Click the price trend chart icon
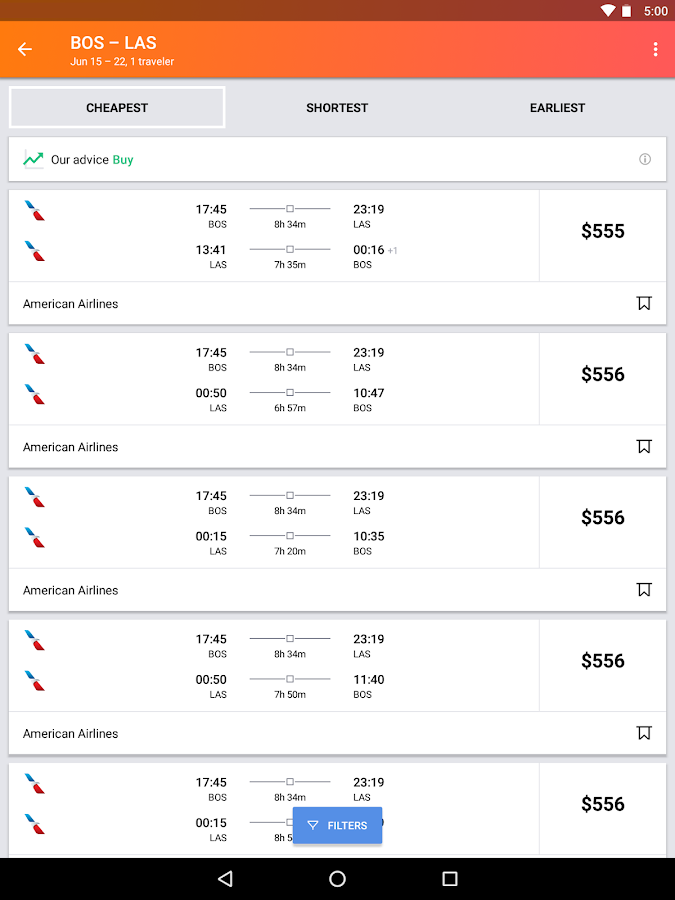The image size is (675, 900). pos(34,159)
